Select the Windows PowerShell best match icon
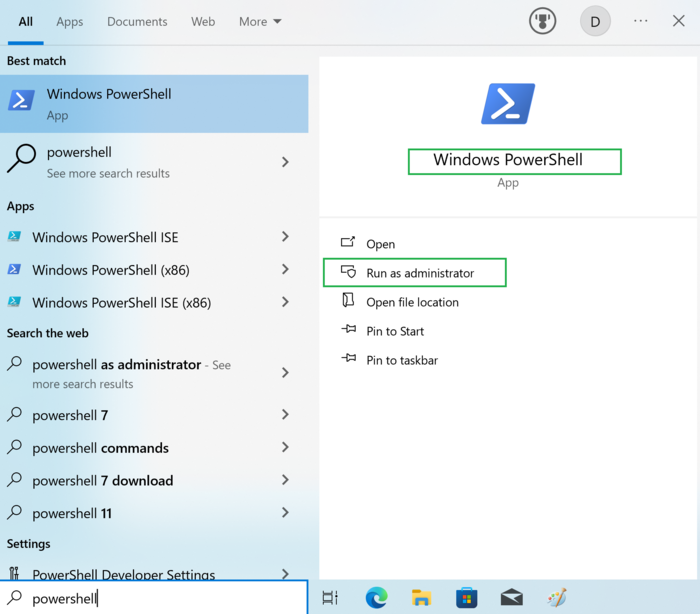The width and height of the screenshot is (700, 614). (x=21, y=100)
